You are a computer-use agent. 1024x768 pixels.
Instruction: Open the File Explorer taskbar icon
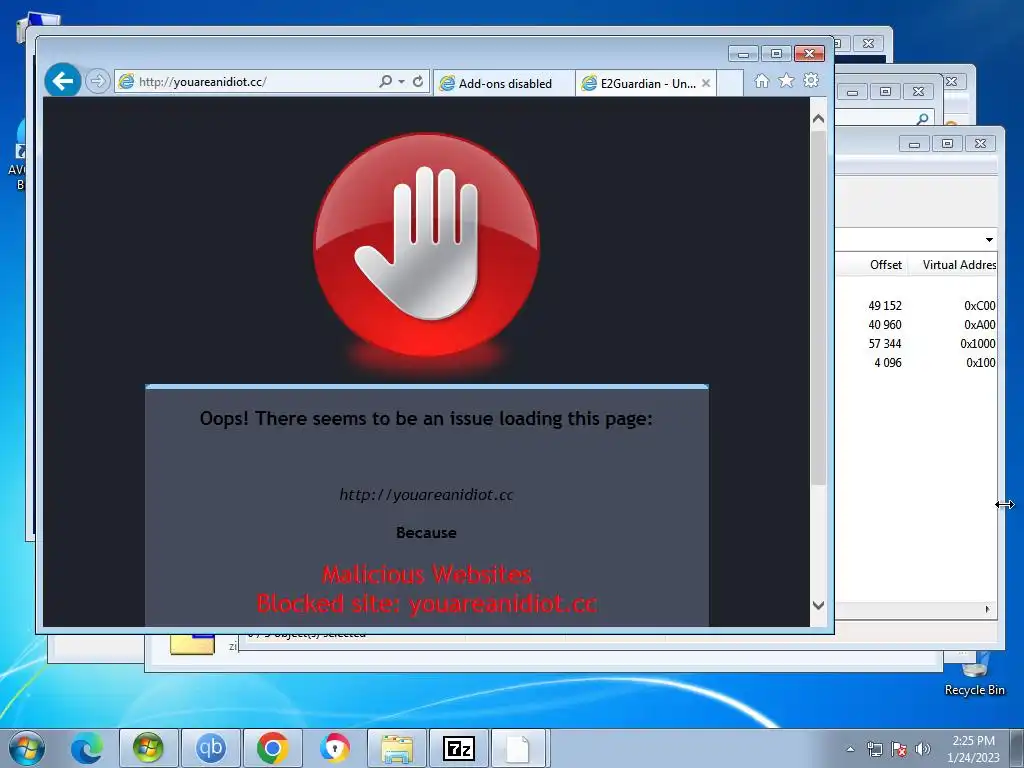396,748
